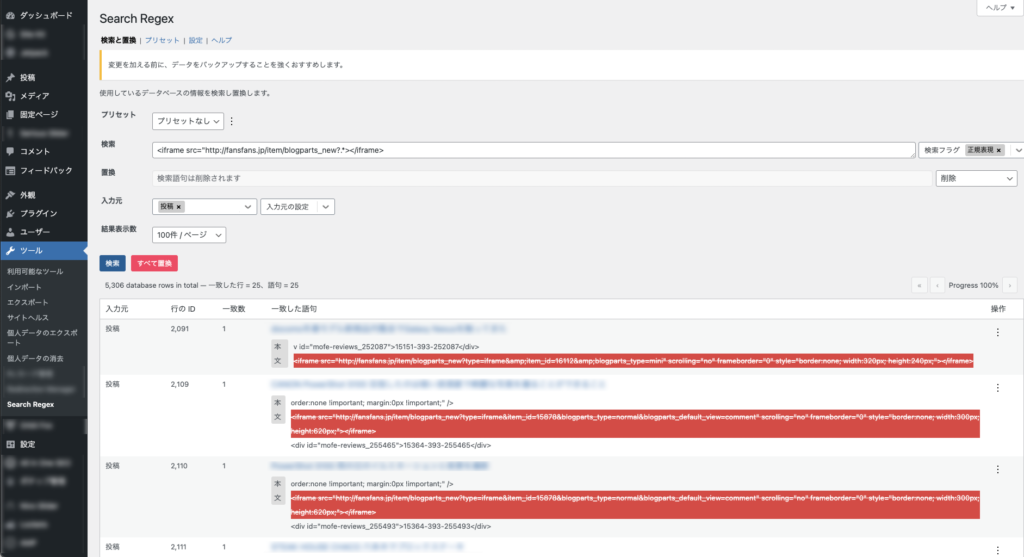The width and height of the screenshot is (1024, 557).
Task: Click the settings icon beside 設定 in sidebar
Action: point(10,444)
